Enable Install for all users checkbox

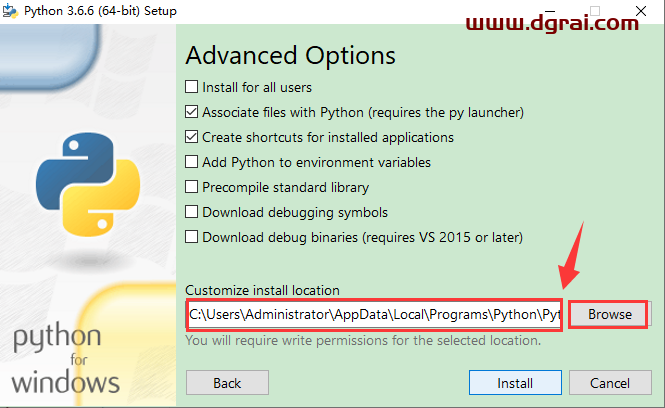191,87
